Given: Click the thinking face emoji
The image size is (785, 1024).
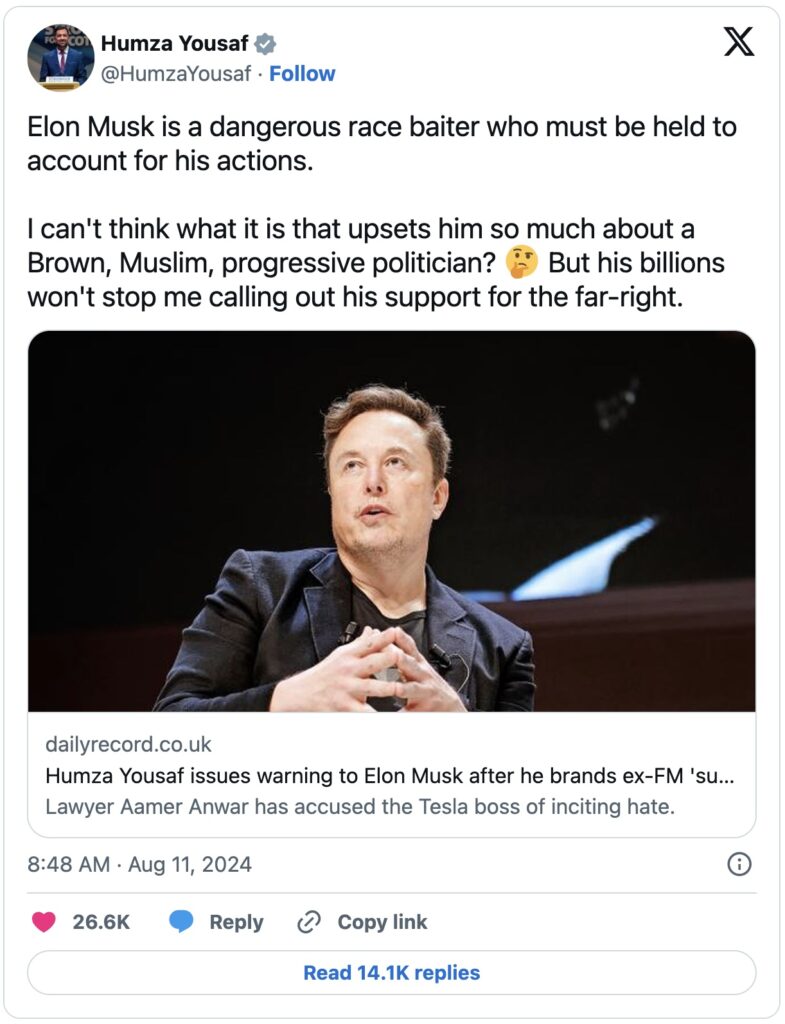Looking at the screenshot, I should click(x=522, y=263).
